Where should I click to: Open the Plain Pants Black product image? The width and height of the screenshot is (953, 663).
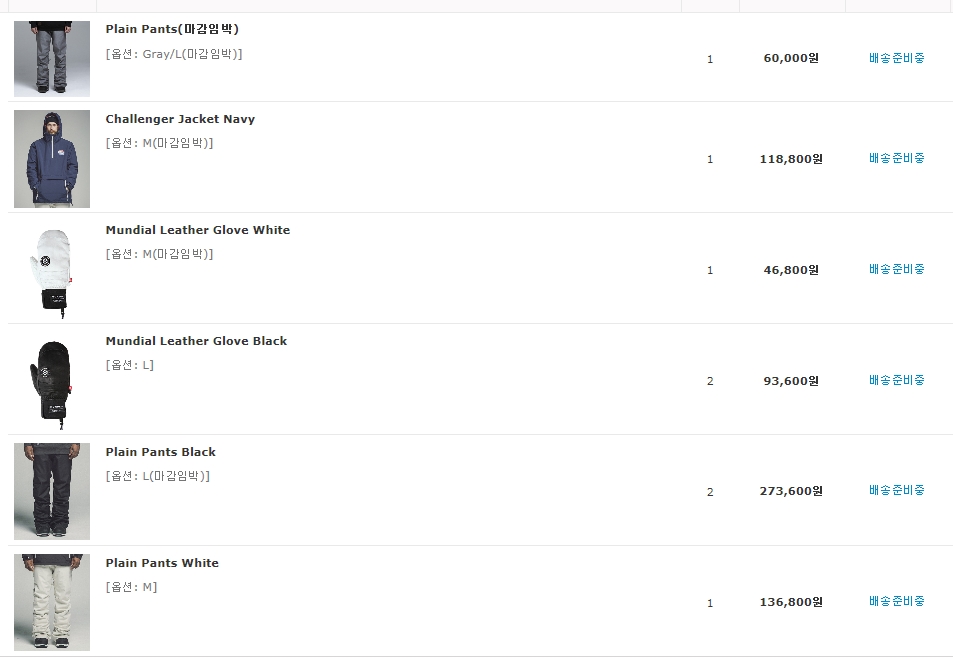pos(52,491)
